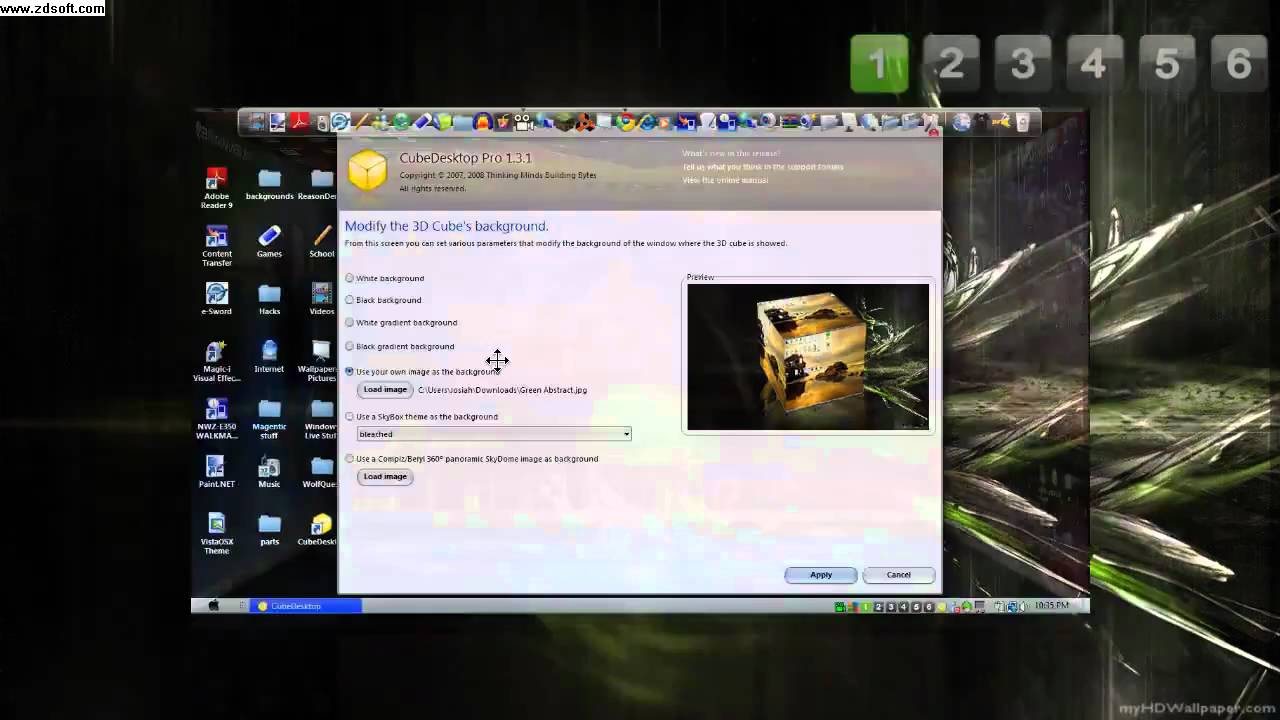The width and height of the screenshot is (1280, 720).
Task: Open the trash bin in the dock
Action: (x=1022, y=122)
